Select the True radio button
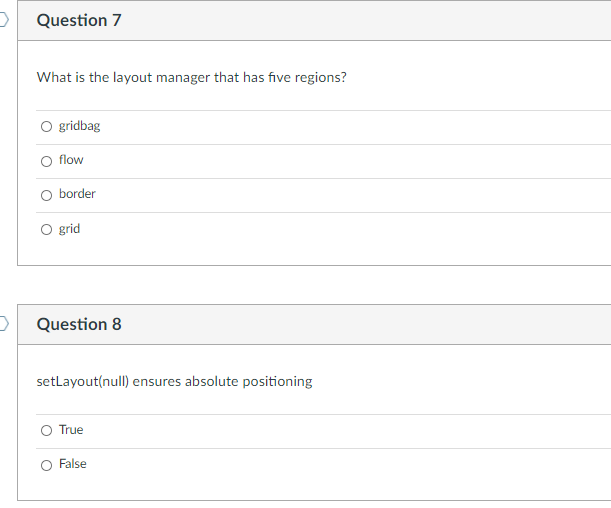611x508 pixels. point(47,431)
